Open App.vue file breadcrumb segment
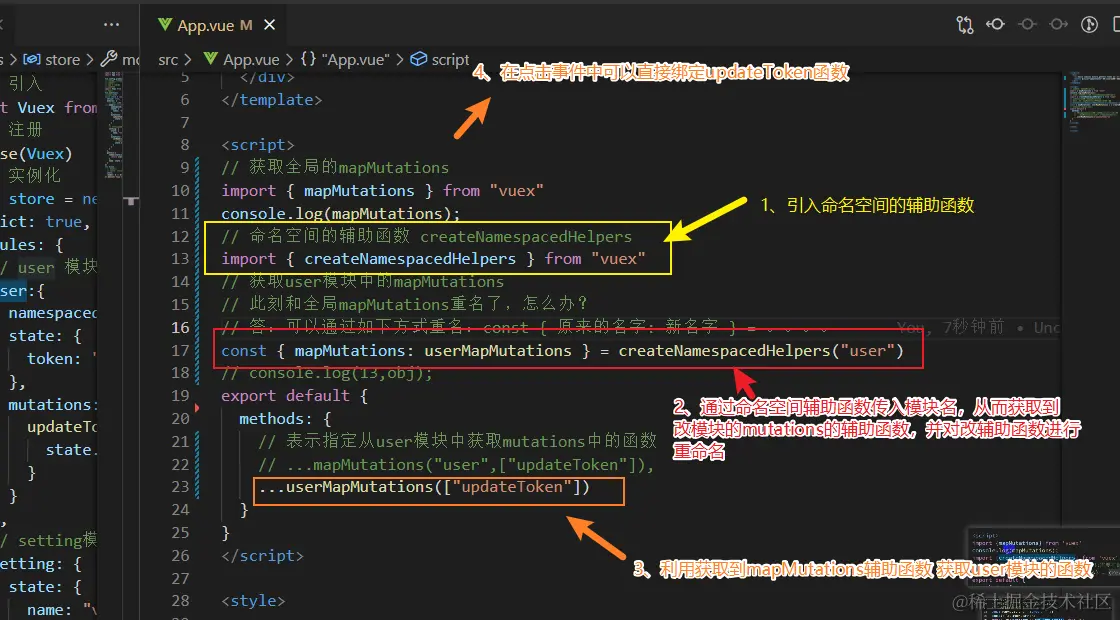Screen dimensions: 1120x620 pos(251,59)
